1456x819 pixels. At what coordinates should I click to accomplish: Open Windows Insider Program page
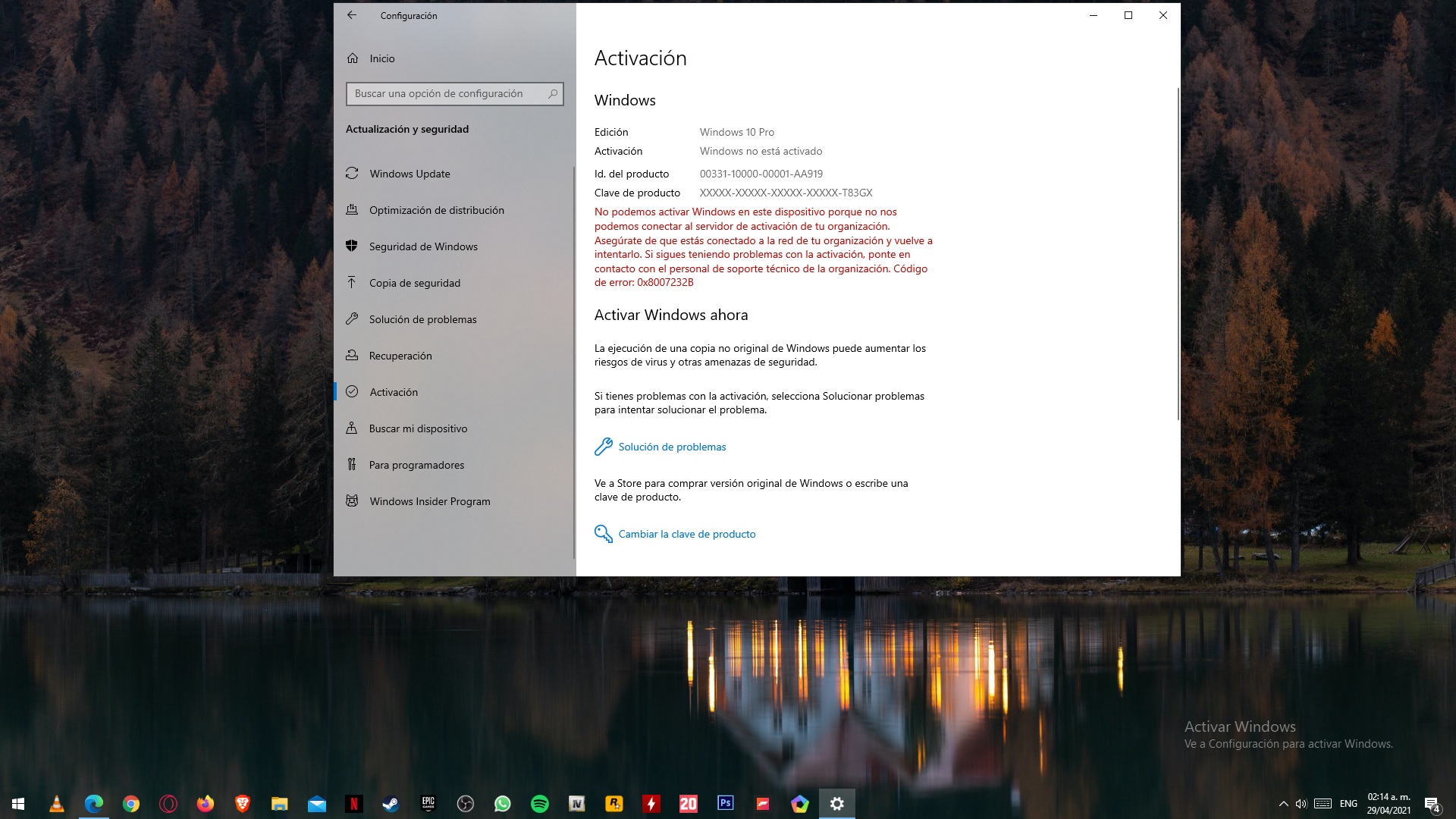tap(455, 501)
